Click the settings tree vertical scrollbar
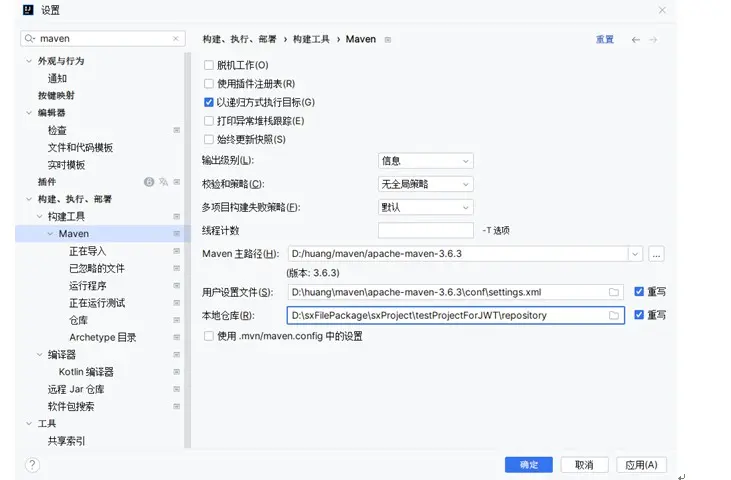731x480 pixels. tap(187, 250)
